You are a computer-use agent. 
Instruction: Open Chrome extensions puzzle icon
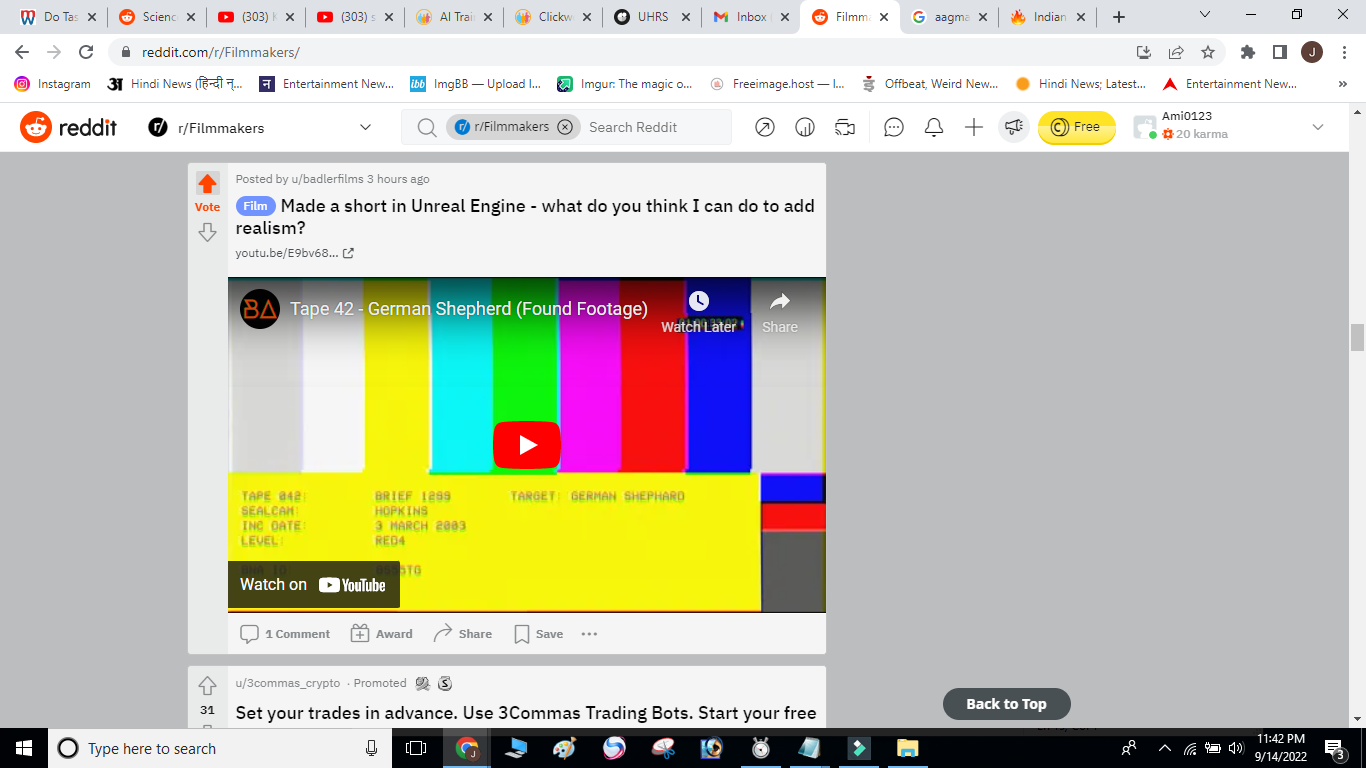tap(1247, 52)
